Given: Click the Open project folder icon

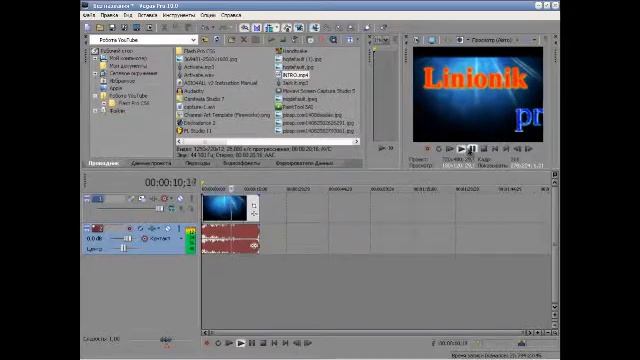Looking at the screenshot, I should (x=100, y=28).
